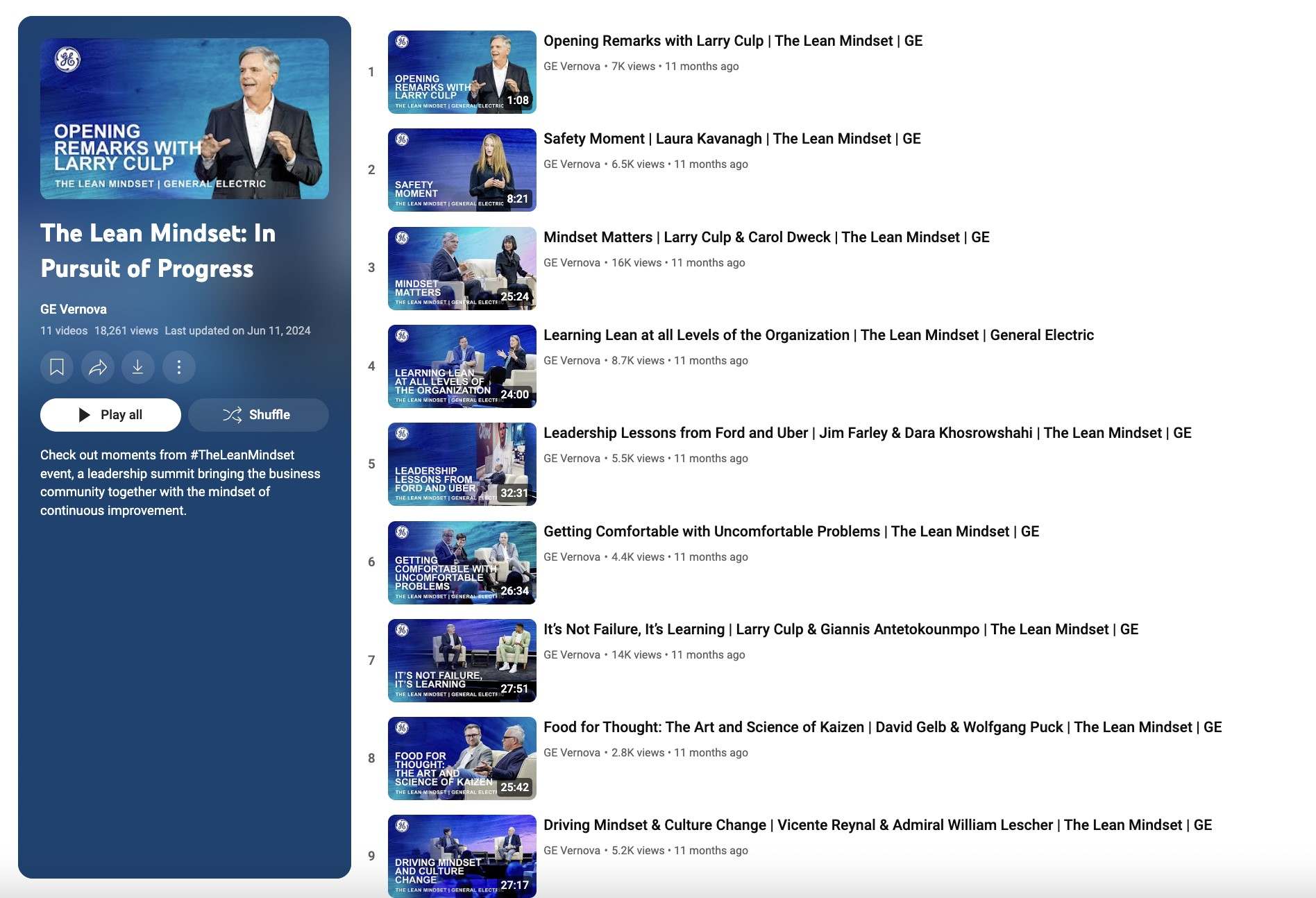
Task: Click the Play all button
Action: coord(110,415)
